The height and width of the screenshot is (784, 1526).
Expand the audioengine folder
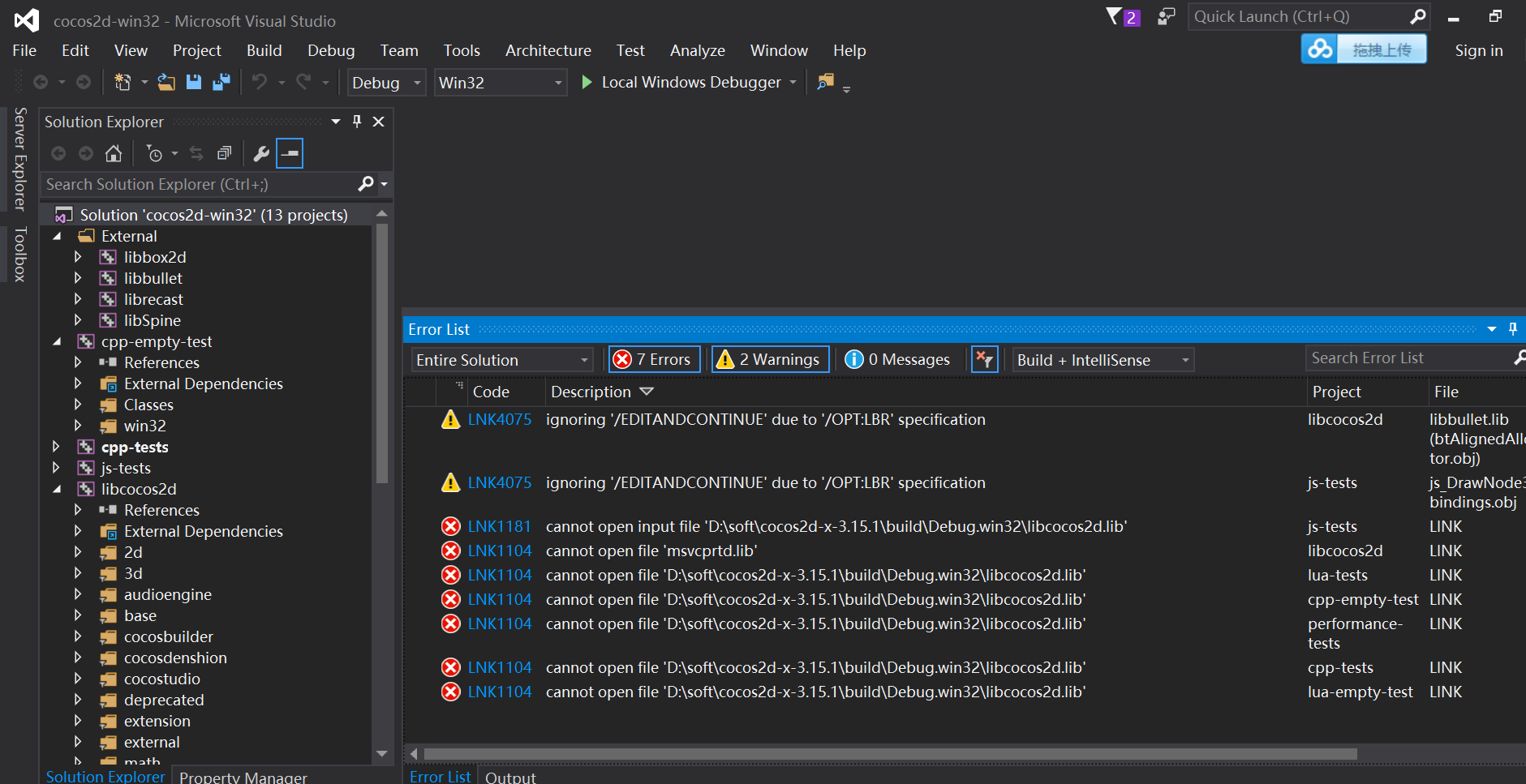point(78,594)
